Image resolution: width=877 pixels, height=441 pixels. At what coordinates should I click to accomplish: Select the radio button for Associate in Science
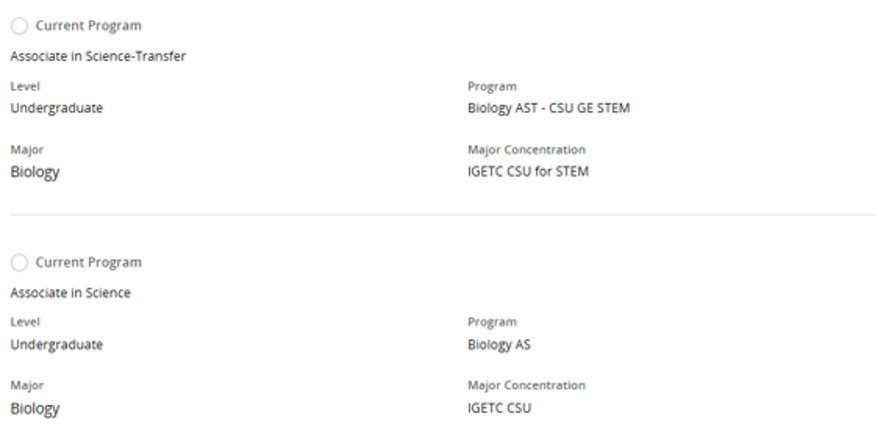coord(18,263)
